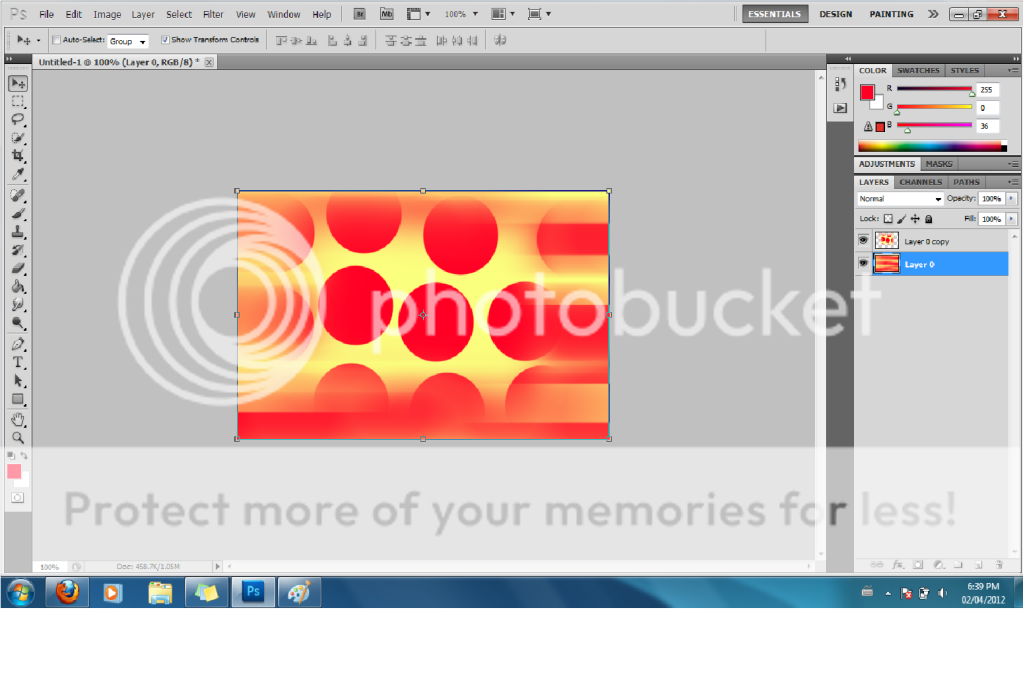Image resolution: width=1023 pixels, height=680 pixels.
Task: Expand the layer Opacity slider arrow
Action: pyautogui.click(x=1011, y=199)
